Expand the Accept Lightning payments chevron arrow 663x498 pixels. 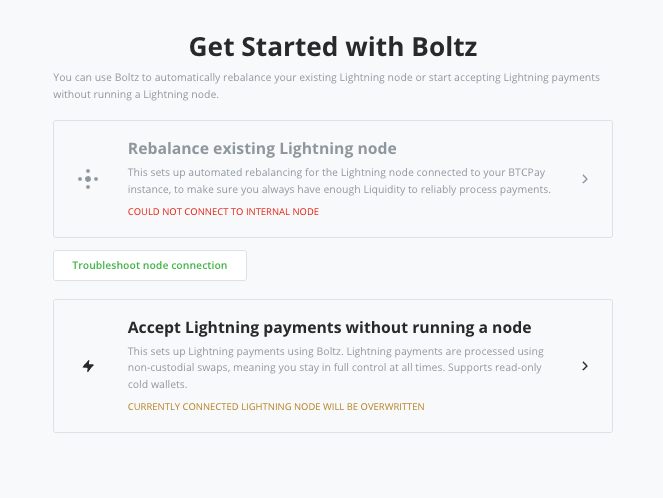[585, 366]
